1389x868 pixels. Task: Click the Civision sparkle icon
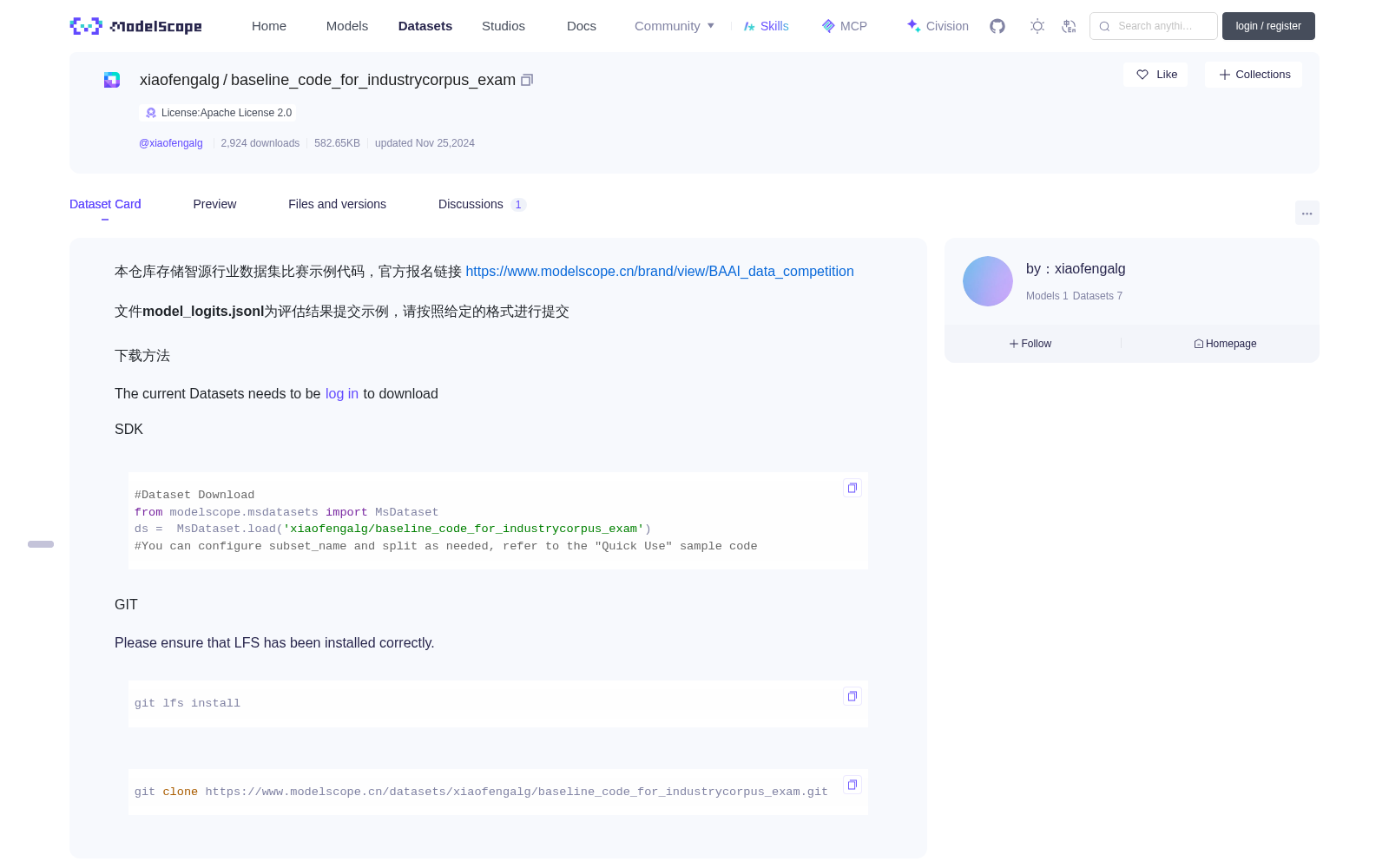click(x=913, y=26)
